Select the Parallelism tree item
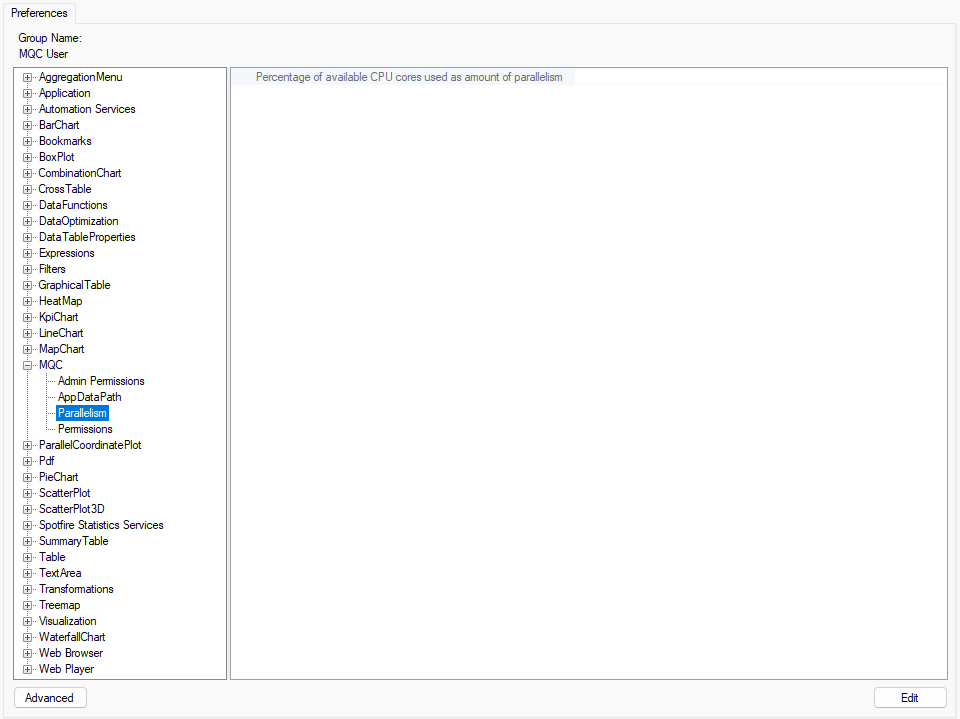 [81, 413]
